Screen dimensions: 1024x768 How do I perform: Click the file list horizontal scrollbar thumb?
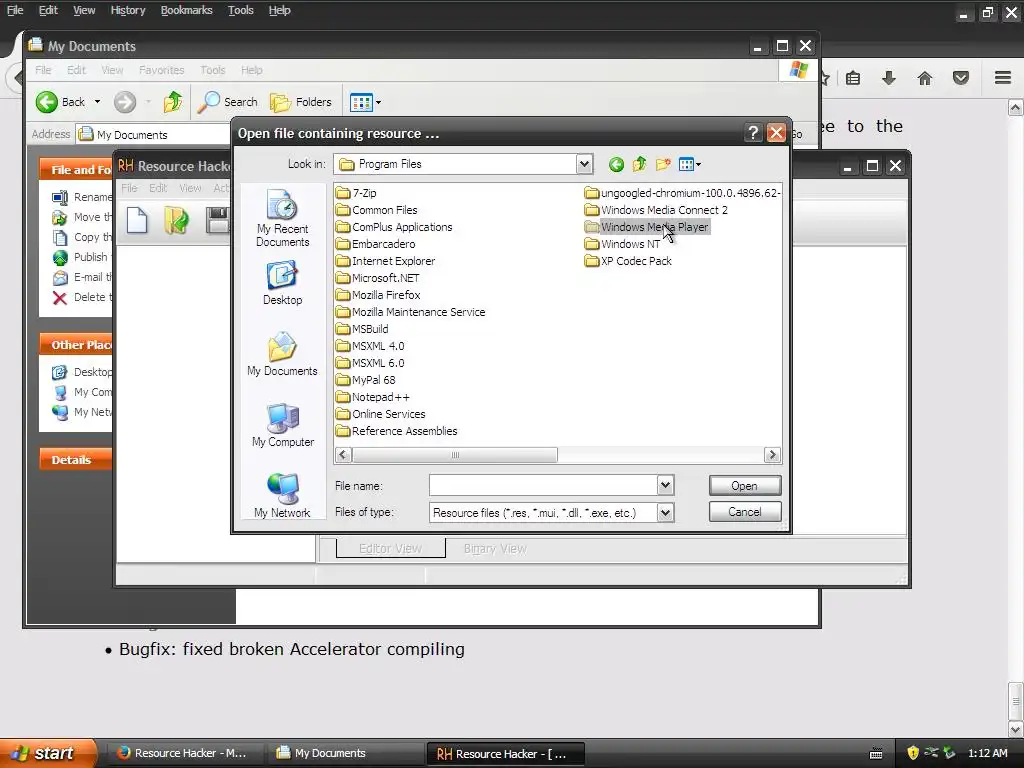tap(455, 455)
